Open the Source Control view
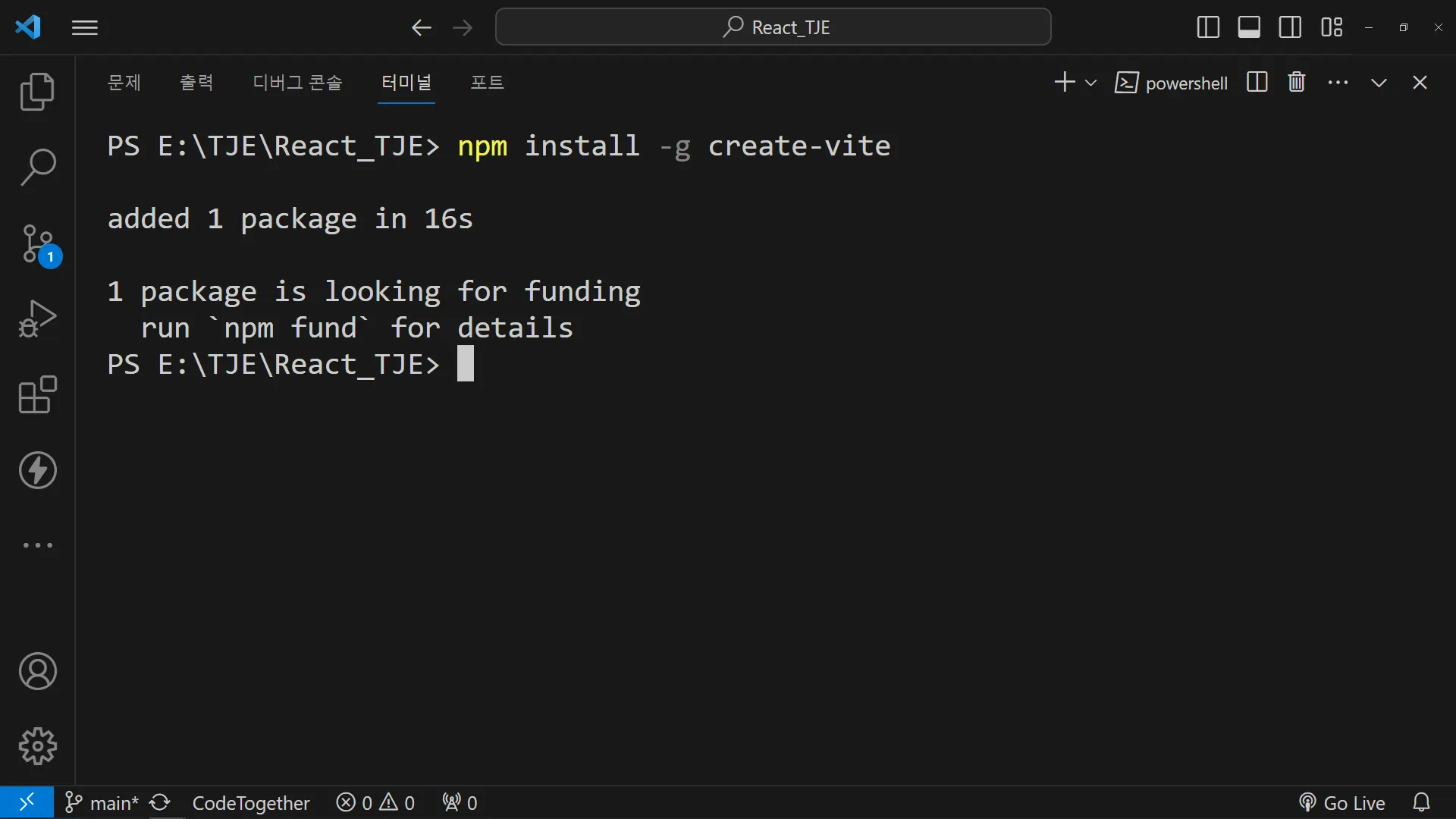Image resolution: width=1456 pixels, height=819 pixels. [37, 244]
